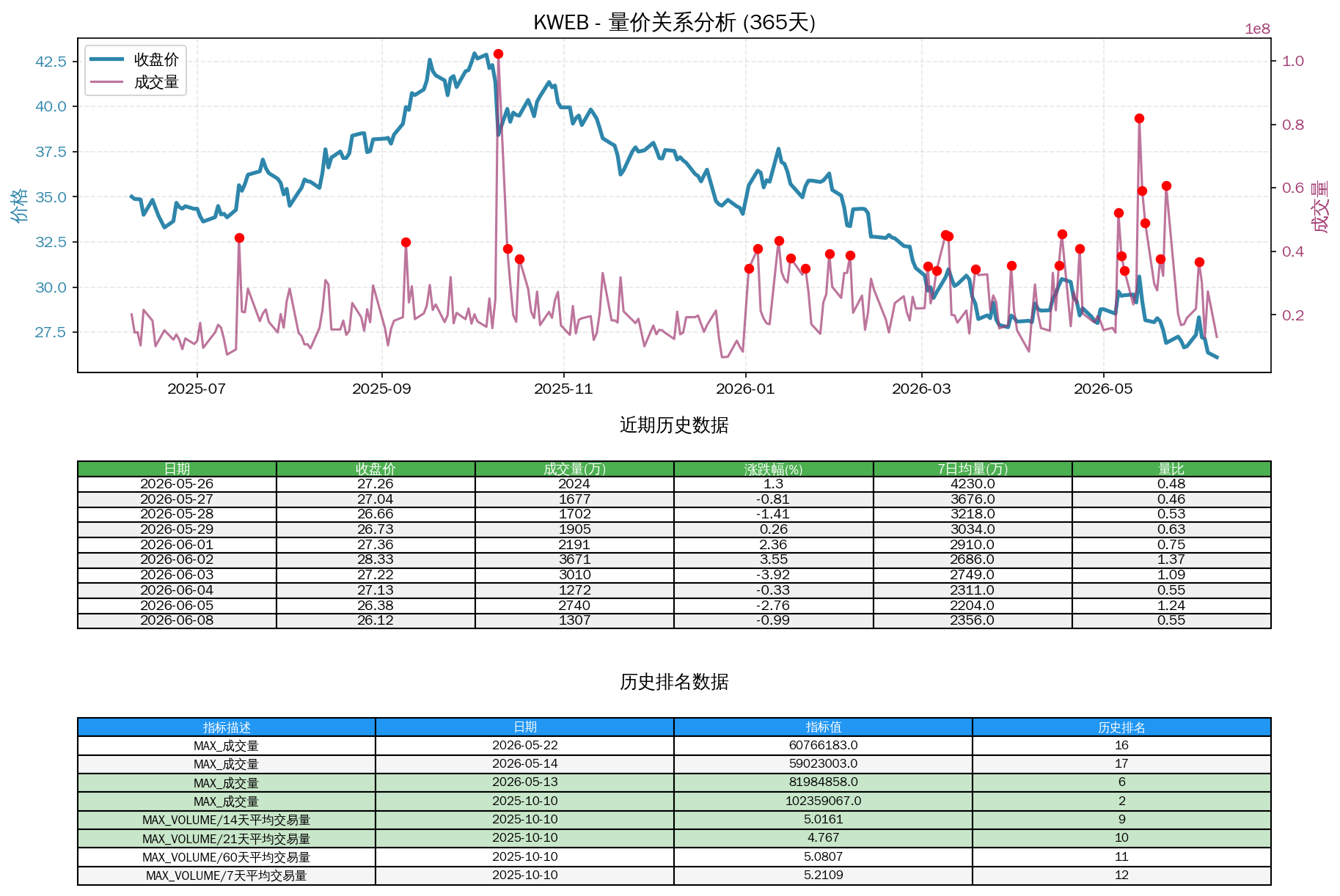Select the date cell 2026-06-02
Image resolution: width=1340 pixels, height=896 pixels.
(177, 559)
